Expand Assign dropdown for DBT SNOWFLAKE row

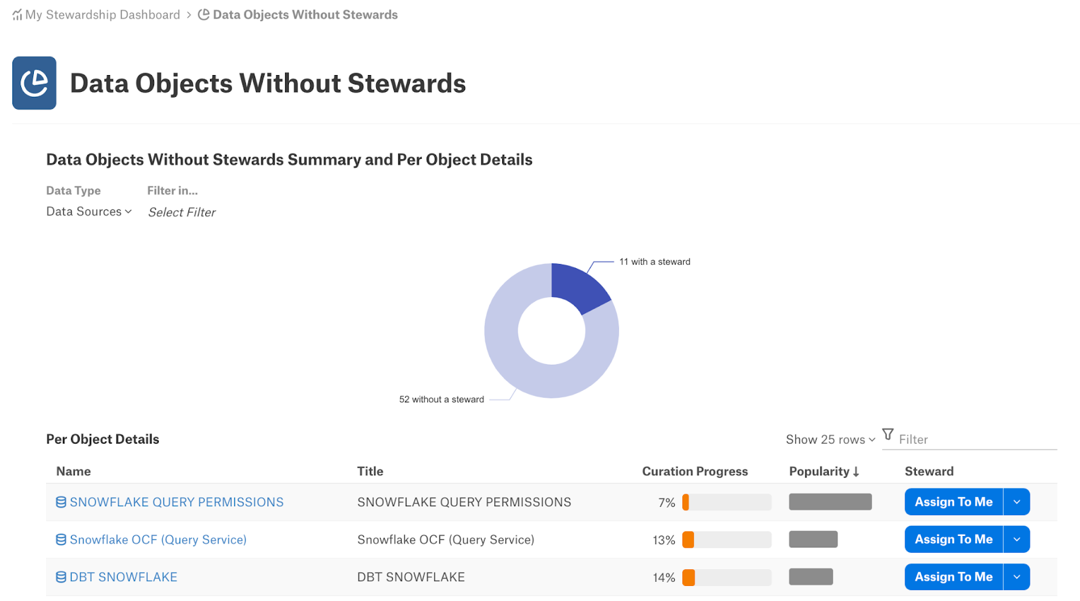coord(1017,577)
